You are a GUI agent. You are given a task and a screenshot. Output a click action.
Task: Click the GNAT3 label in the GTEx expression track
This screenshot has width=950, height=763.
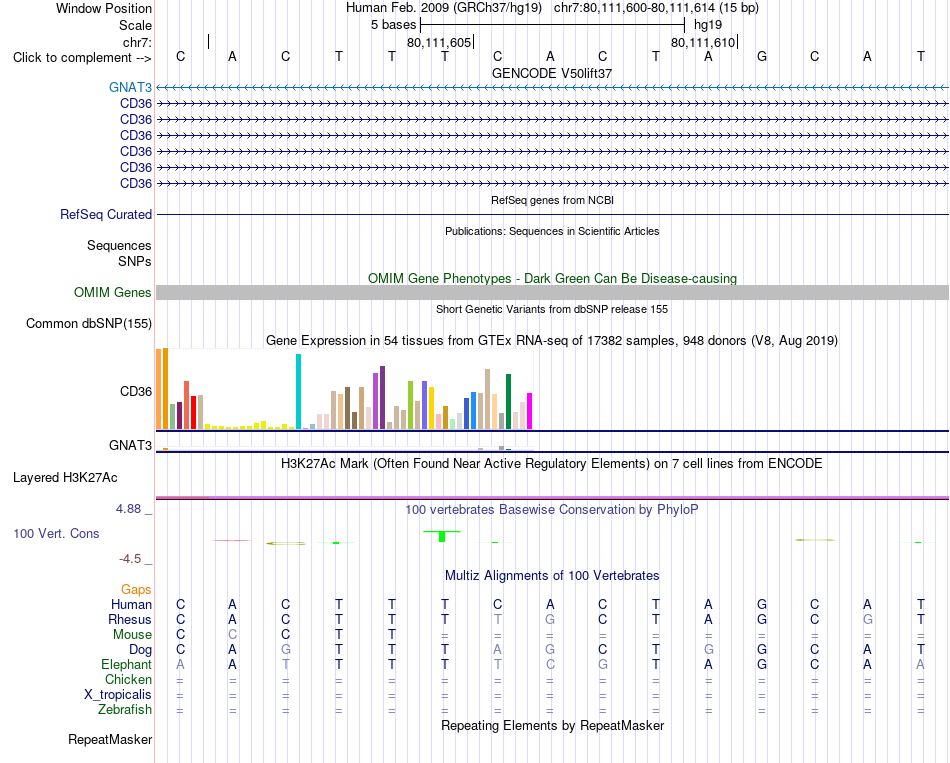click(x=130, y=445)
